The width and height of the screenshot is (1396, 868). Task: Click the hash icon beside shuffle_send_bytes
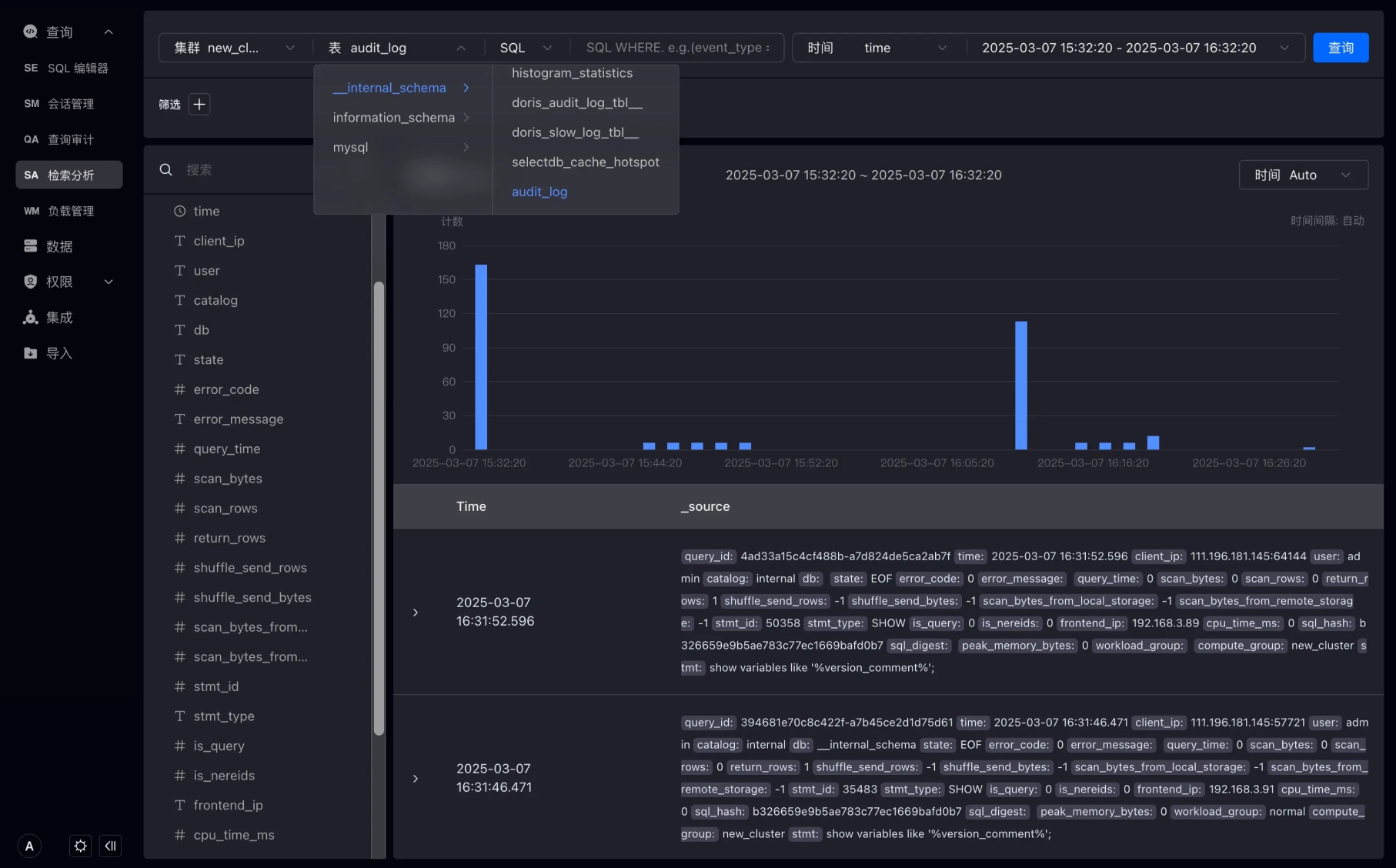coord(179,597)
